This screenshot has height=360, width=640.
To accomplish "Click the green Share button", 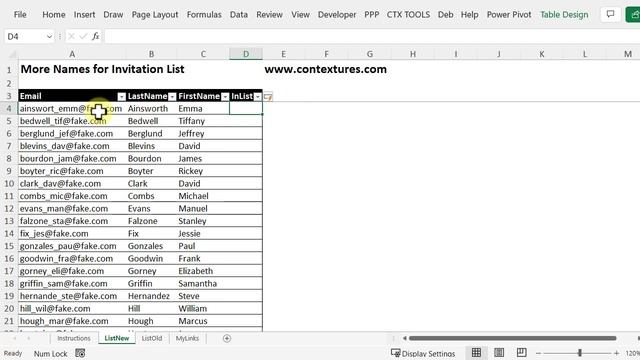I will [x=633, y=14].
